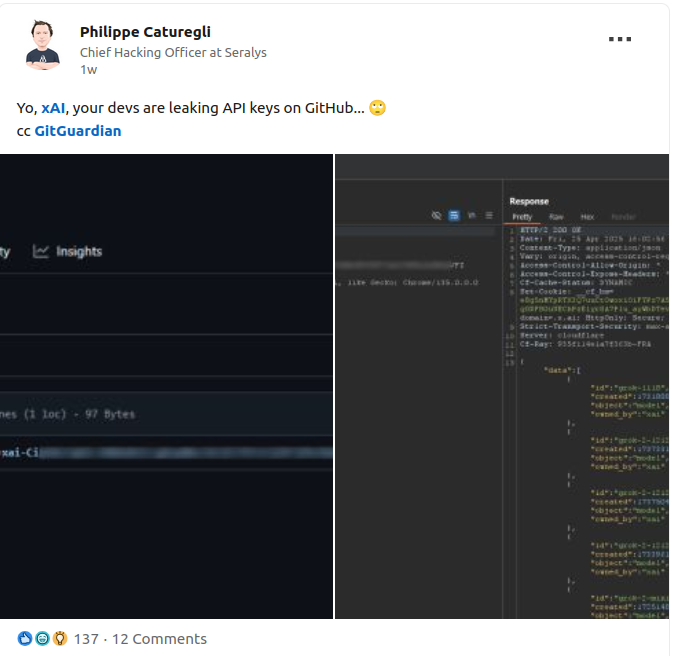Click the 1w post timestamp
The image size is (673, 656).
coord(88,70)
